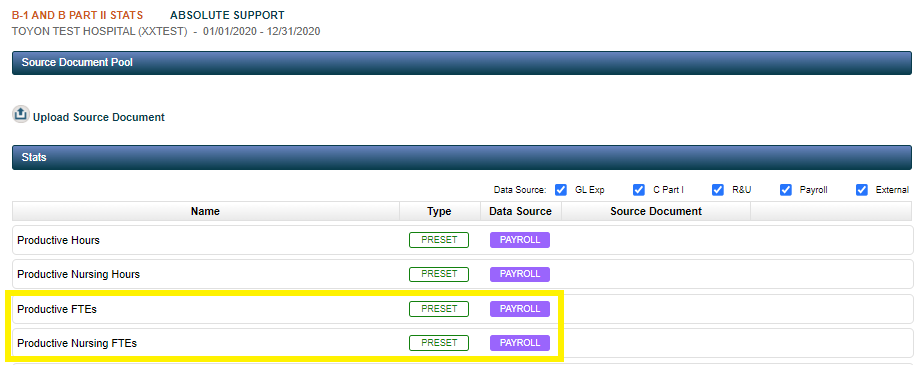
Task: Select the Productive Hours row name
Action: click(58, 240)
